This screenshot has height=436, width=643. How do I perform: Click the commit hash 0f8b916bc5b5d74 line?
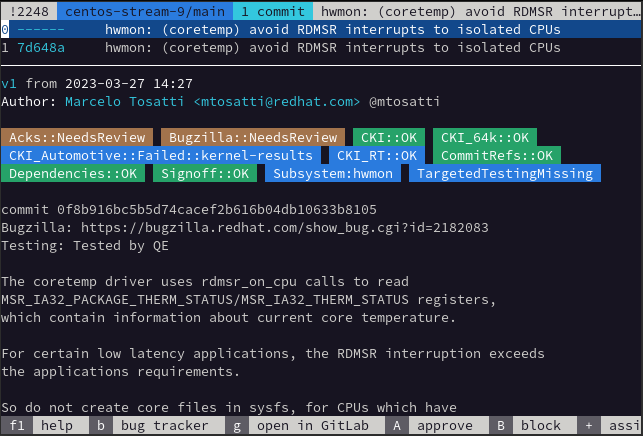[x=189, y=210]
